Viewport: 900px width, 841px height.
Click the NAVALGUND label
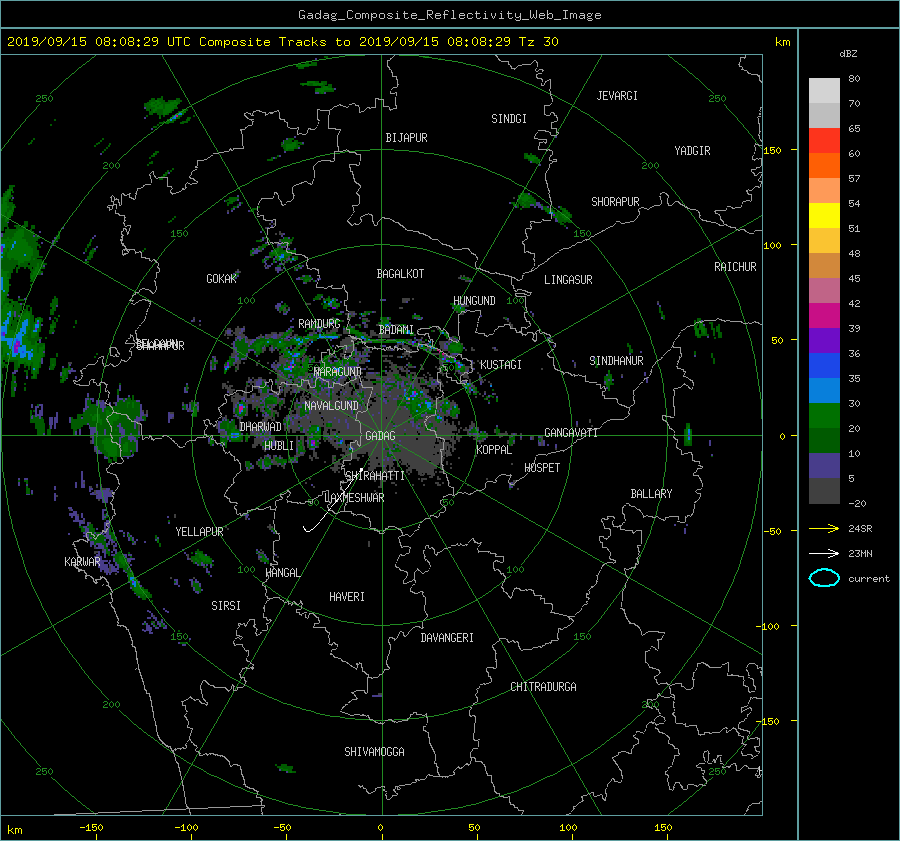coord(331,406)
